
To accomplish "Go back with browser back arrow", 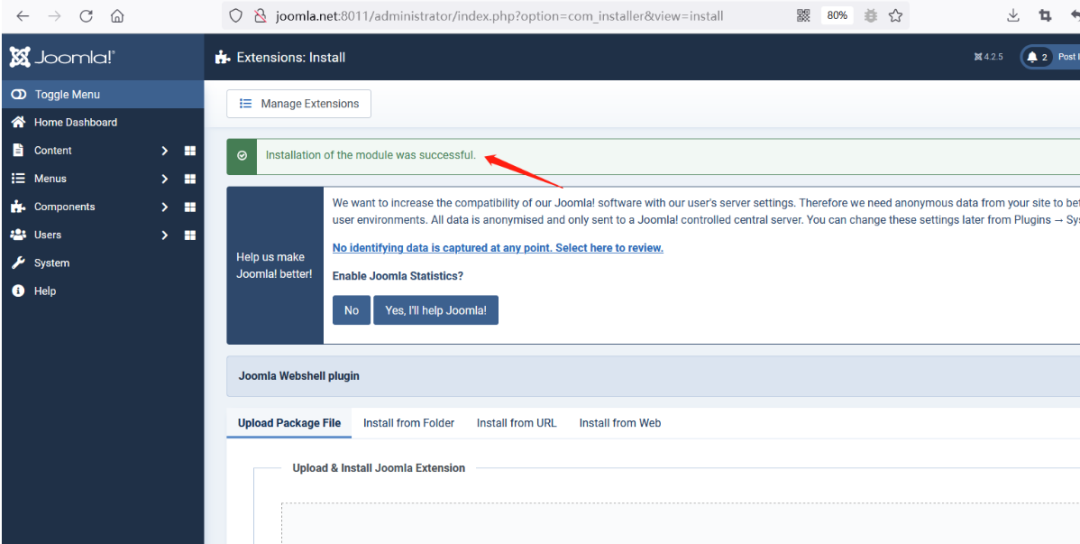I will (x=23, y=16).
